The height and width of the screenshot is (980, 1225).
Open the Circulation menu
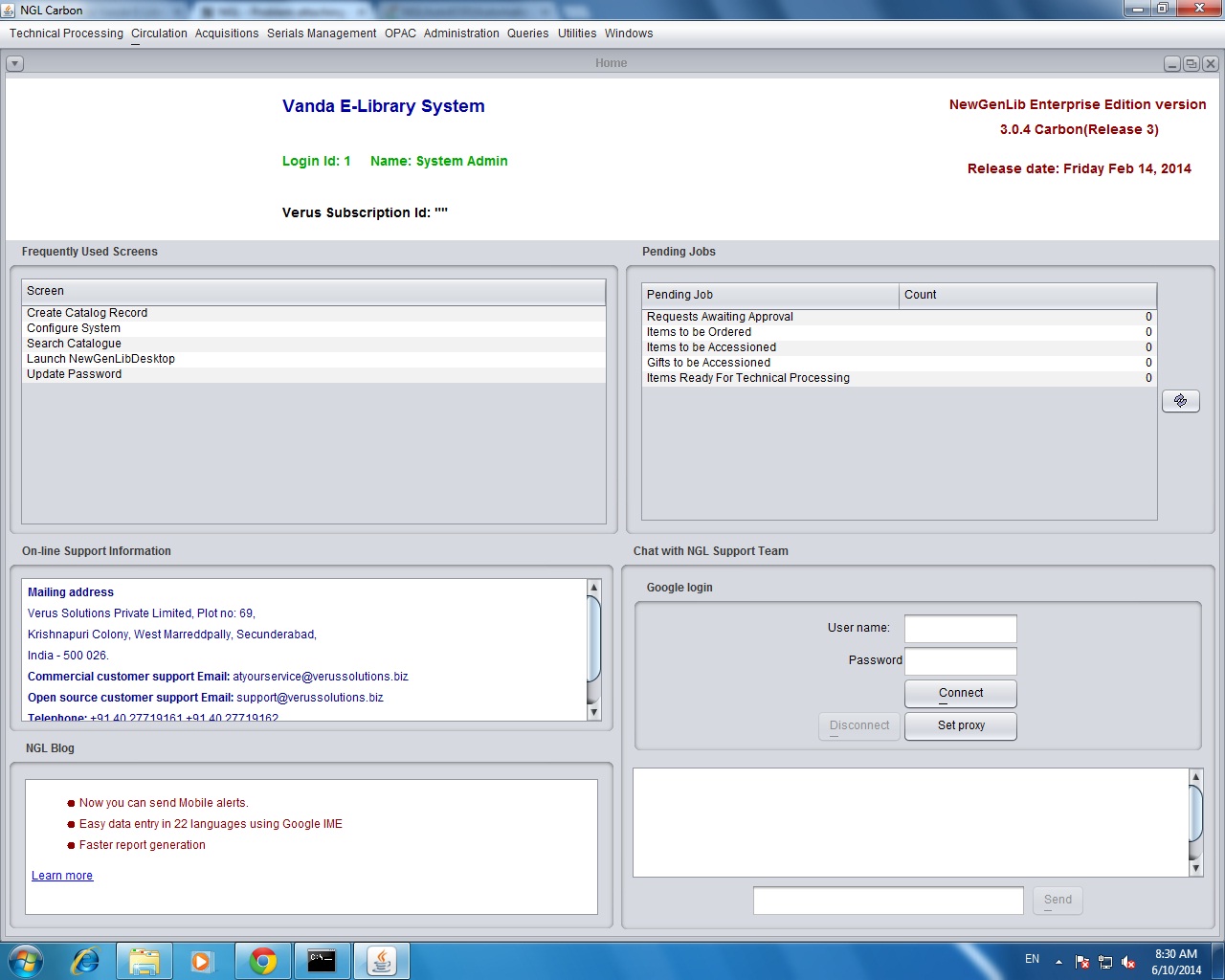click(159, 33)
